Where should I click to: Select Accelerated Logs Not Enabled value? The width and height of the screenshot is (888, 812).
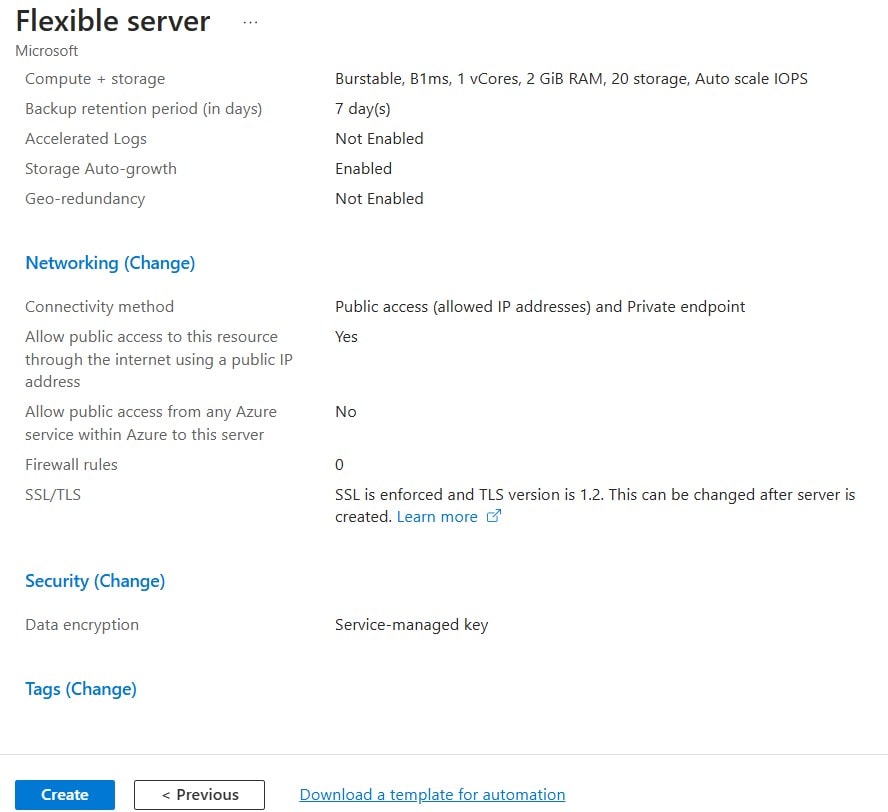pos(379,139)
